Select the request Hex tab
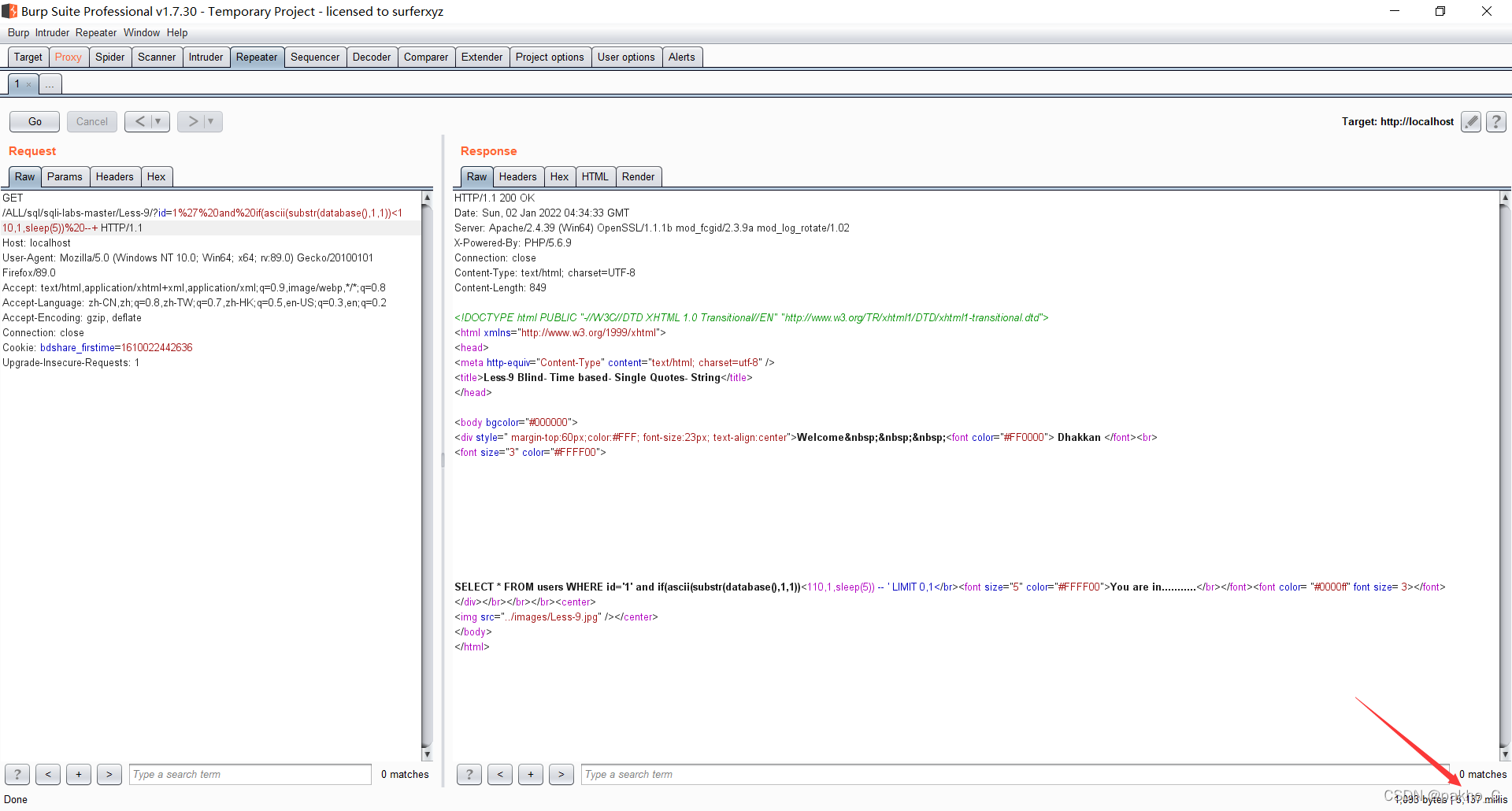Image resolution: width=1512 pixels, height=811 pixels. coord(157,176)
